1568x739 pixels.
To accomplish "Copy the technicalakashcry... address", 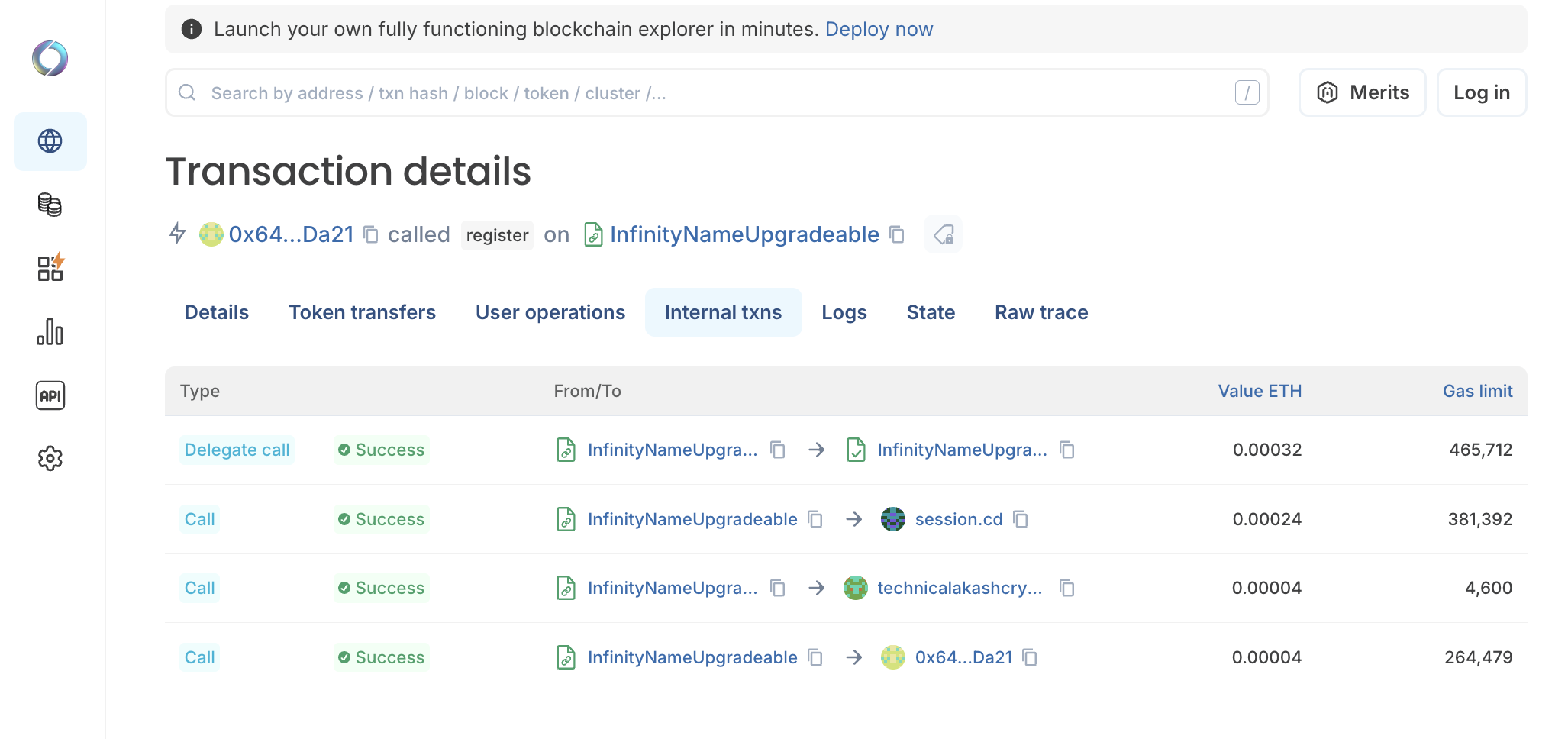I will 1067,588.
